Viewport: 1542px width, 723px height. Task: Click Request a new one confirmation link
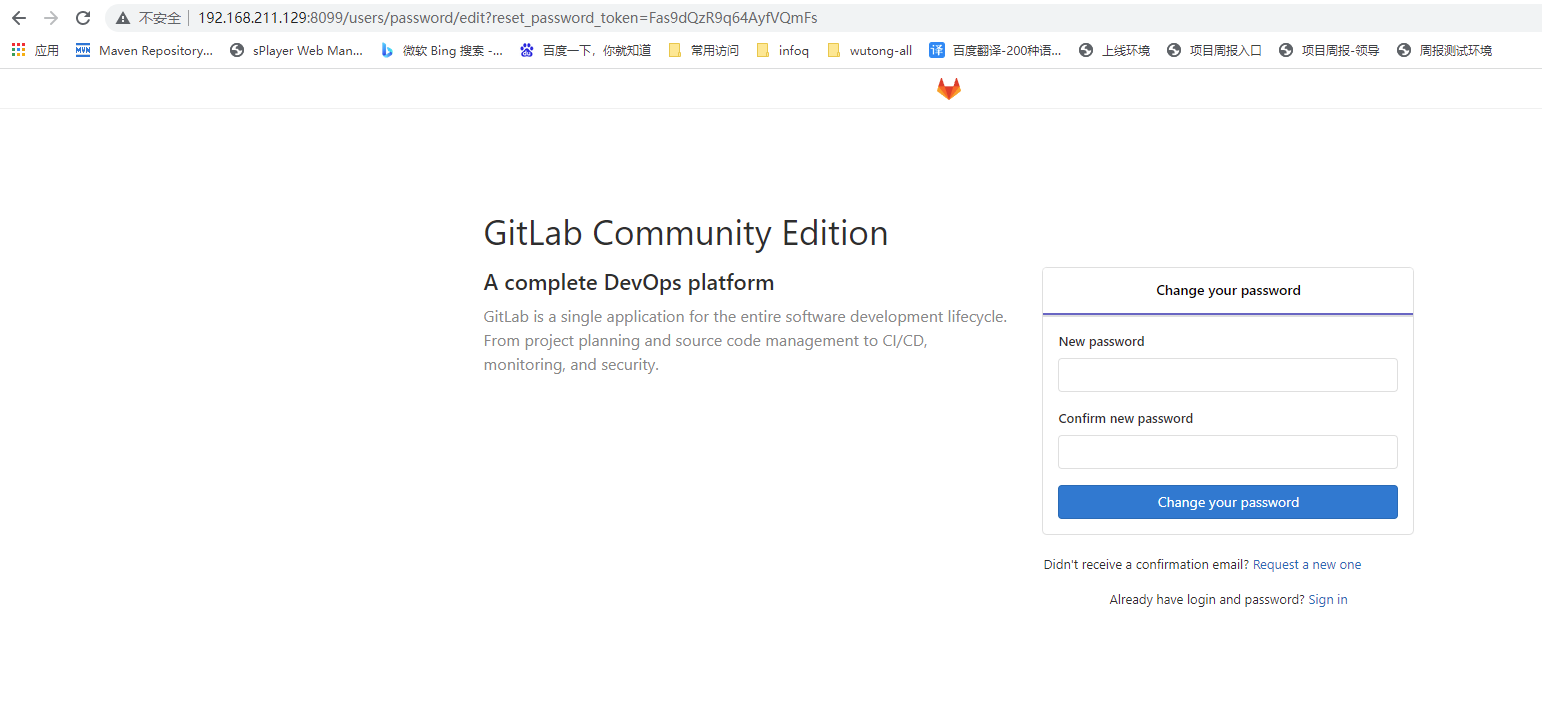tap(1307, 564)
